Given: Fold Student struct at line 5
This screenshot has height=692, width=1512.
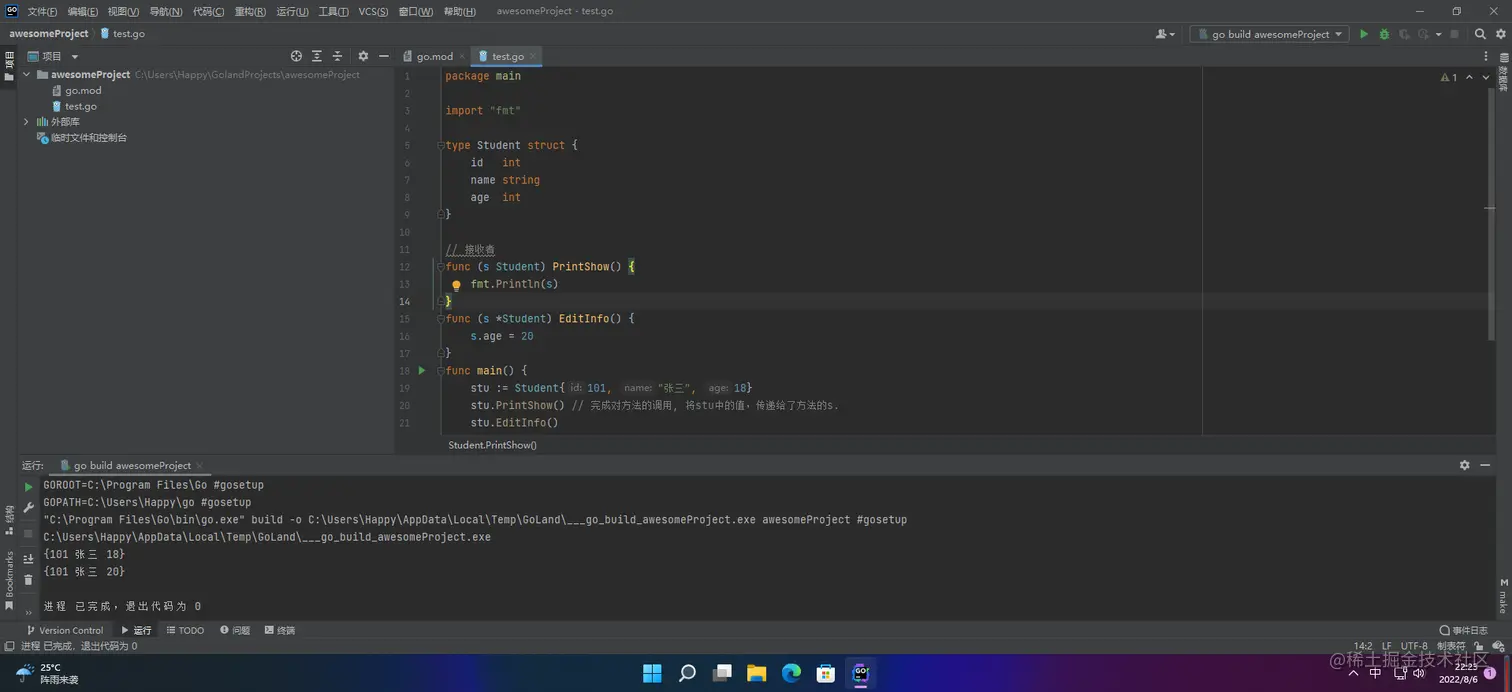Looking at the screenshot, I should 440,146.
